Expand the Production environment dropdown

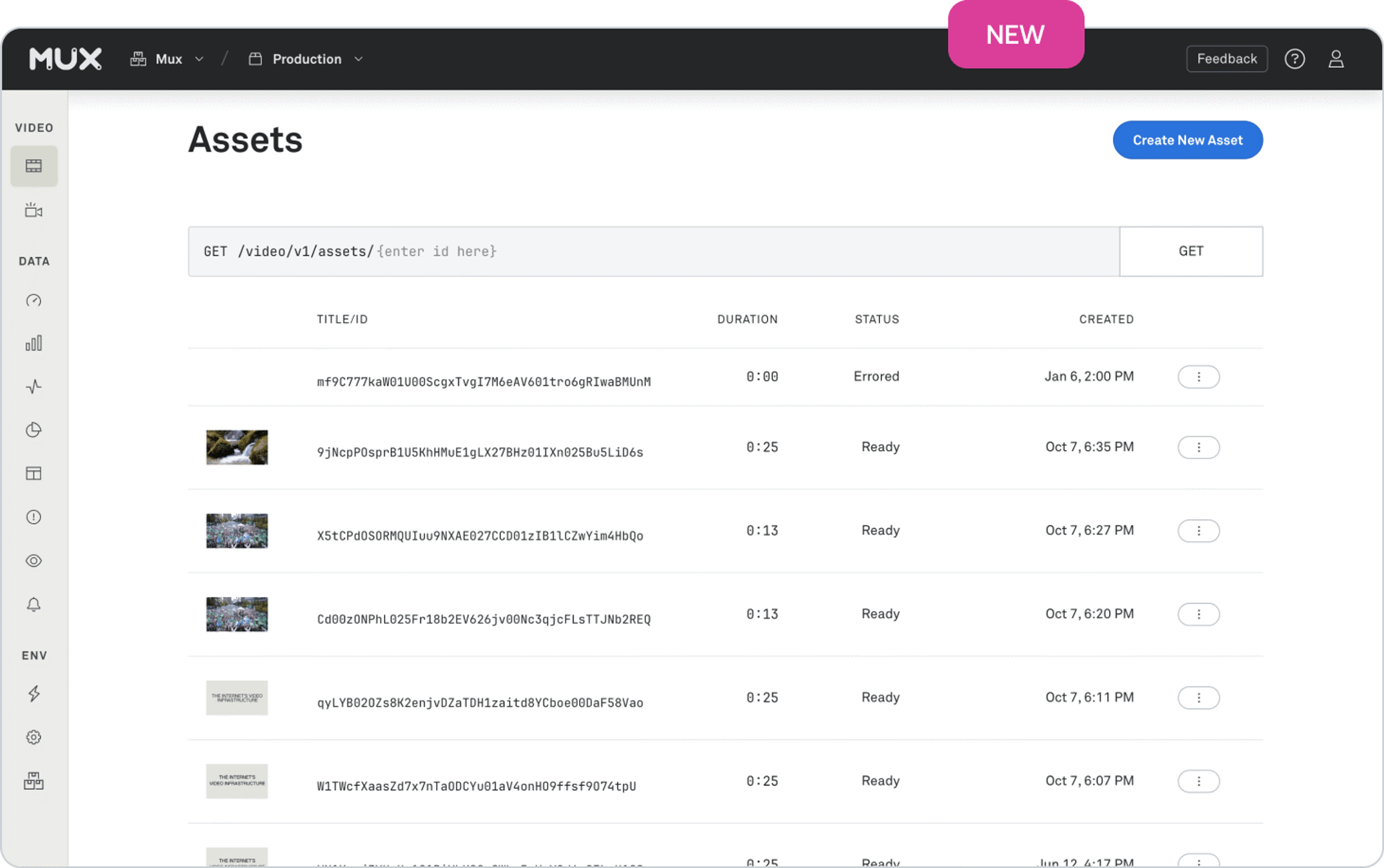pos(358,59)
